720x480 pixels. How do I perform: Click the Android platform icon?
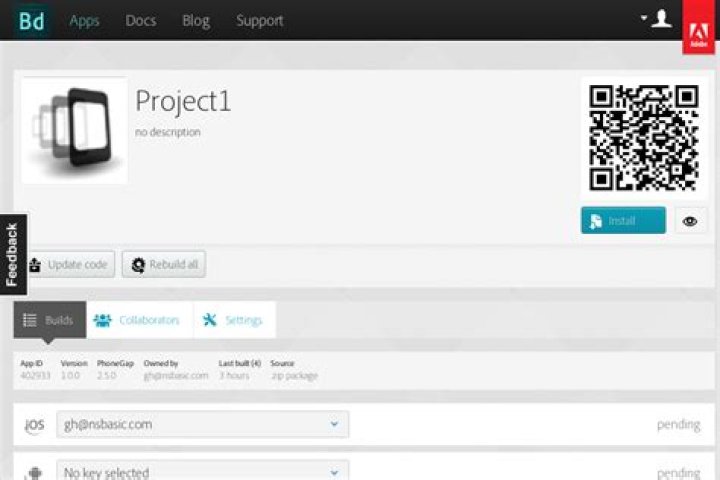pyautogui.click(x=34, y=471)
